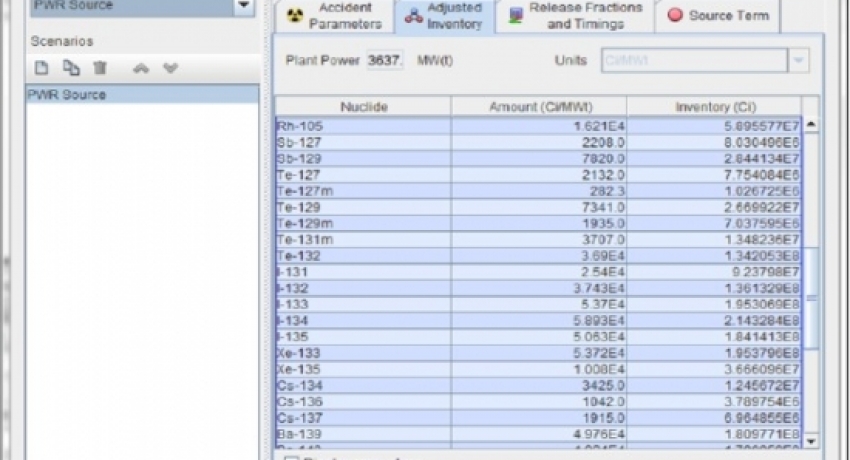Select the I-135 nuclide cell
This screenshot has width=850, height=460.
coord(363,337)
